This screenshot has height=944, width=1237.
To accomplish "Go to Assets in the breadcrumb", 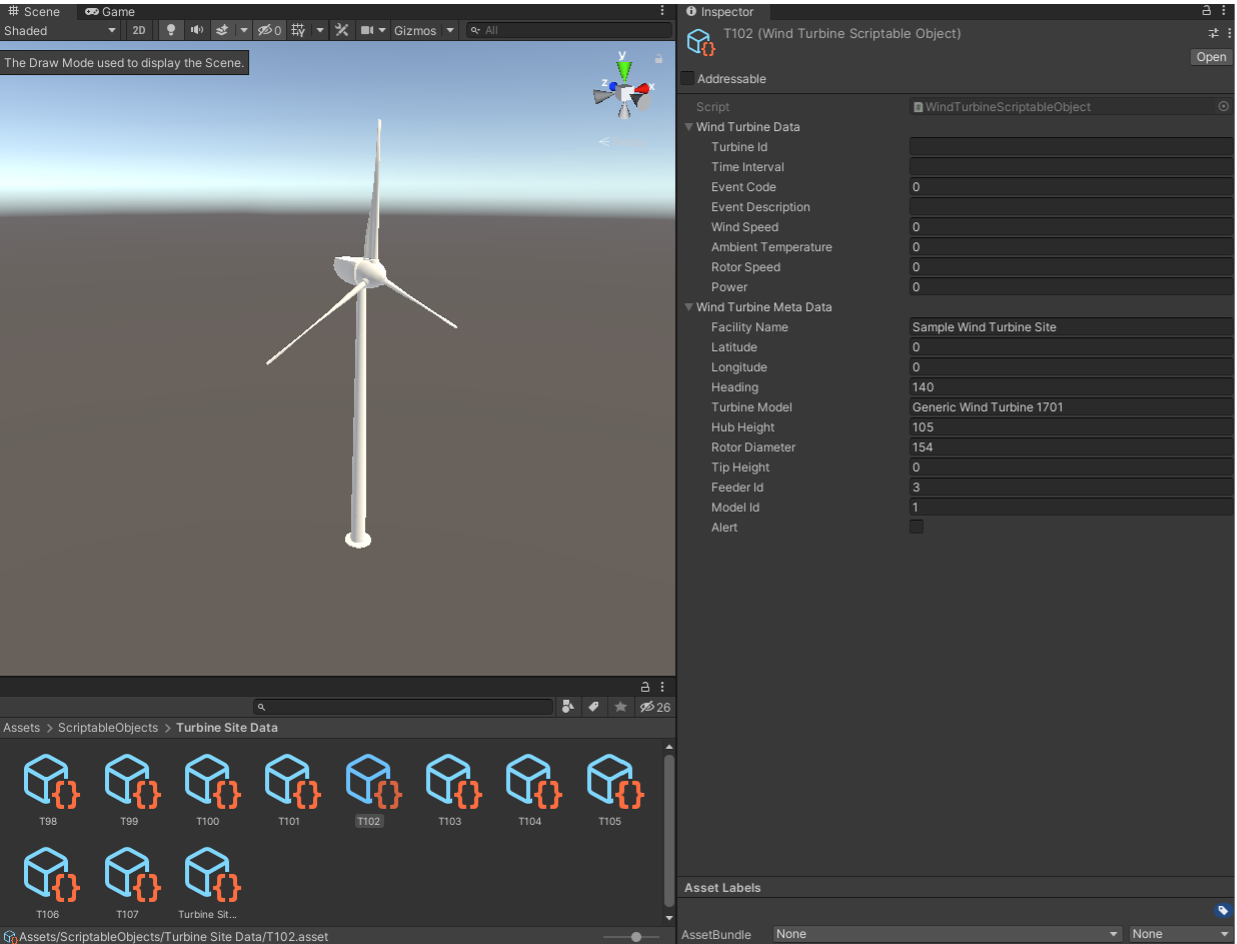I will (21, 728).
